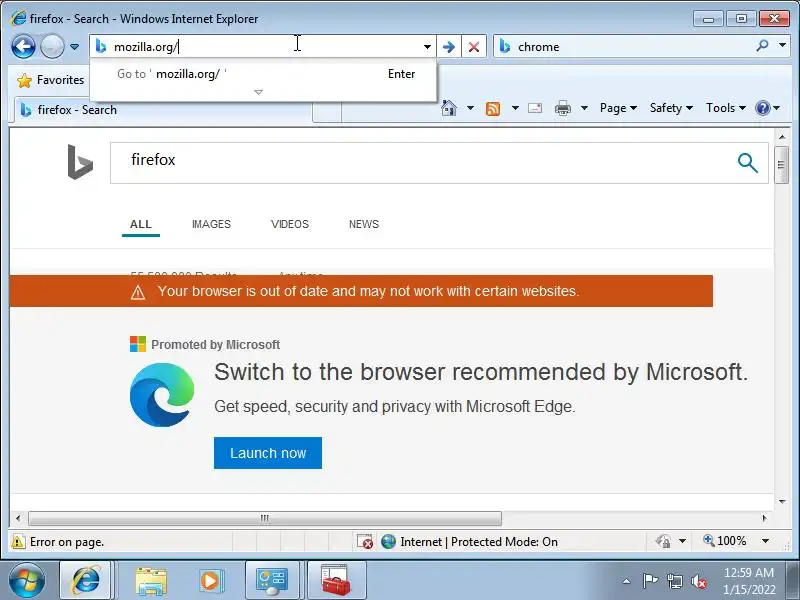The width and height of the screenshot is (800, 600).
Task: Click the vertical scrollbar thumb
Action: coord(782,164)
